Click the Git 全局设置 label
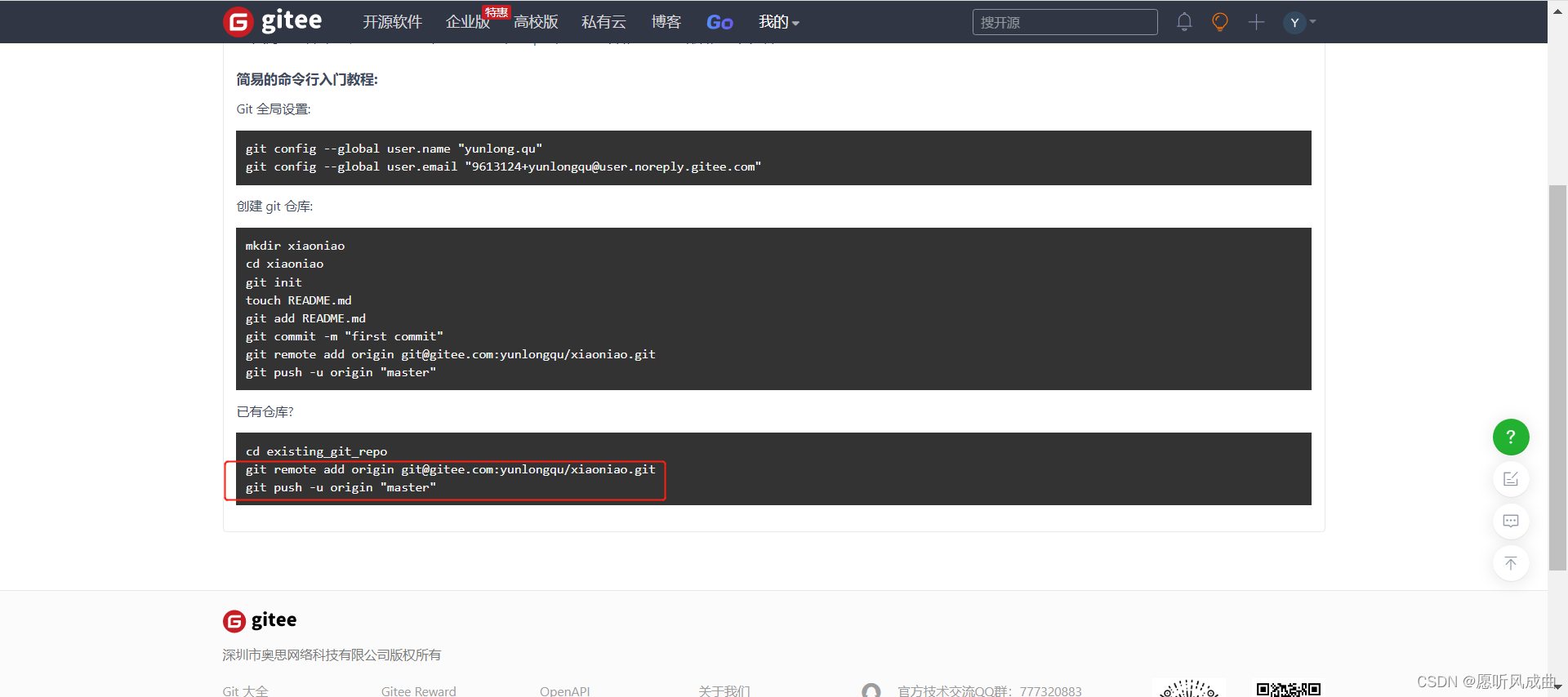The width and height of the screenshot is (1568, 697). 274,109
